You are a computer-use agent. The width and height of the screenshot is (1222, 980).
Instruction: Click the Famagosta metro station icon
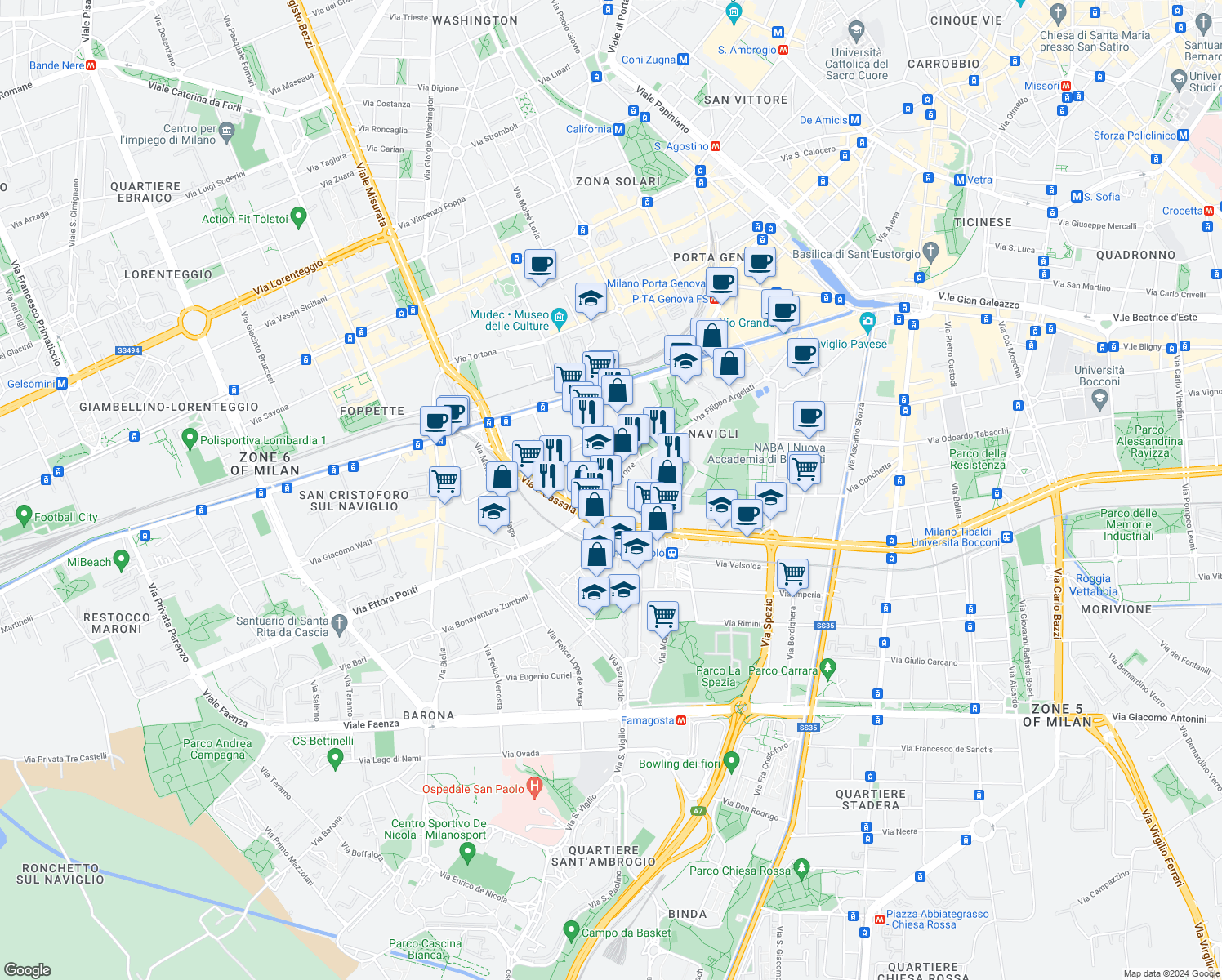pyautogui.click(x=681, y=720)
